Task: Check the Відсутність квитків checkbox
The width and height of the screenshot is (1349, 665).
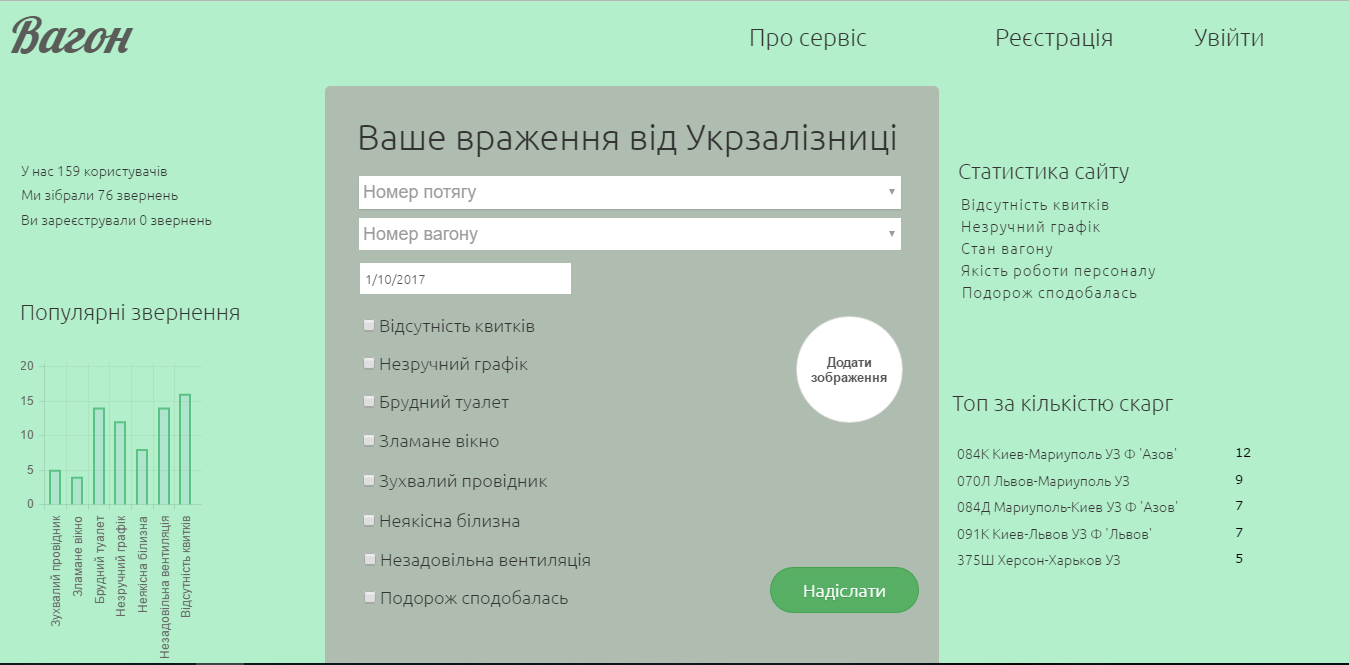Action: click(x=369, y=325)
